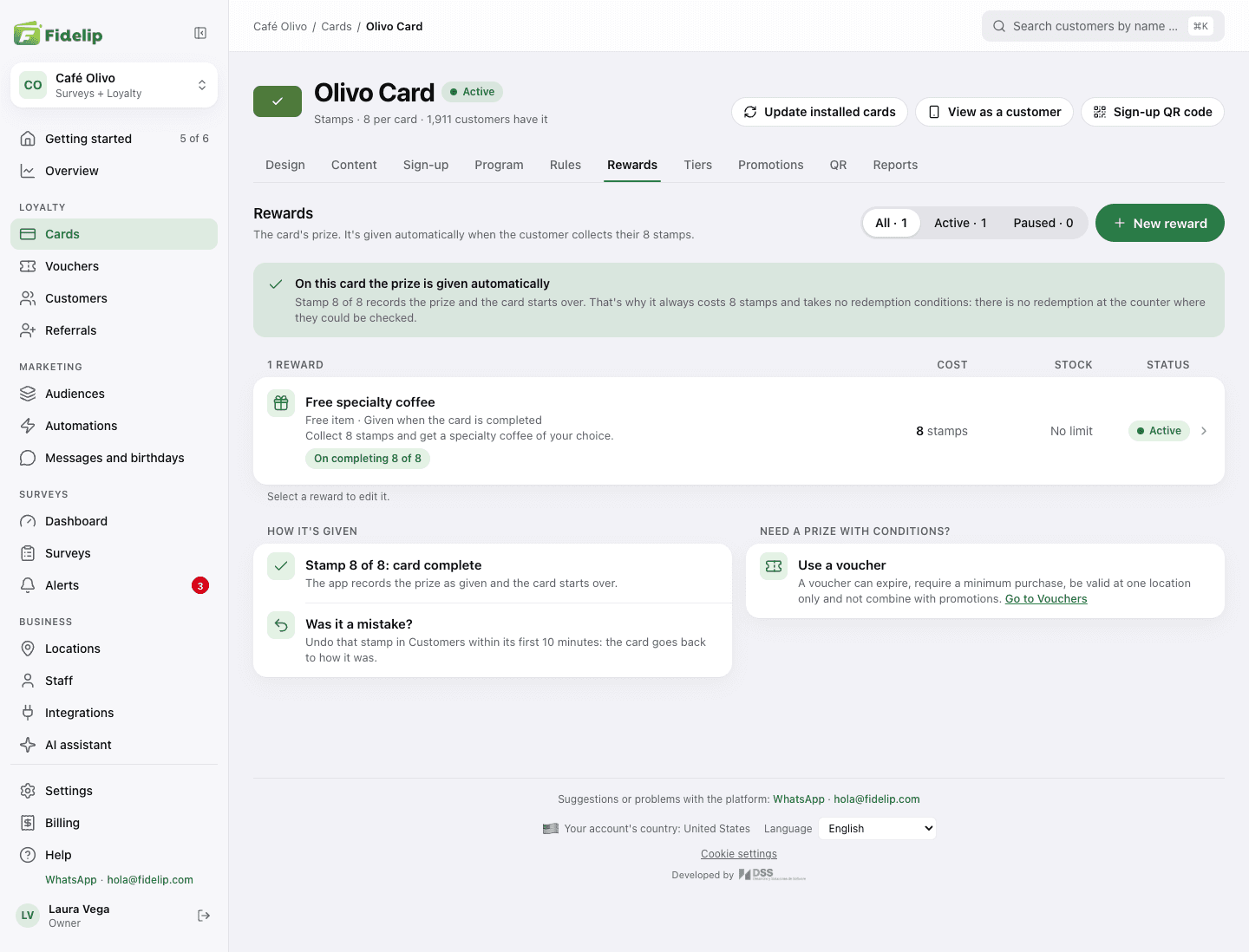
Task: Follow the Go to Vouchers link
Action: click(x=1046, y=599)
